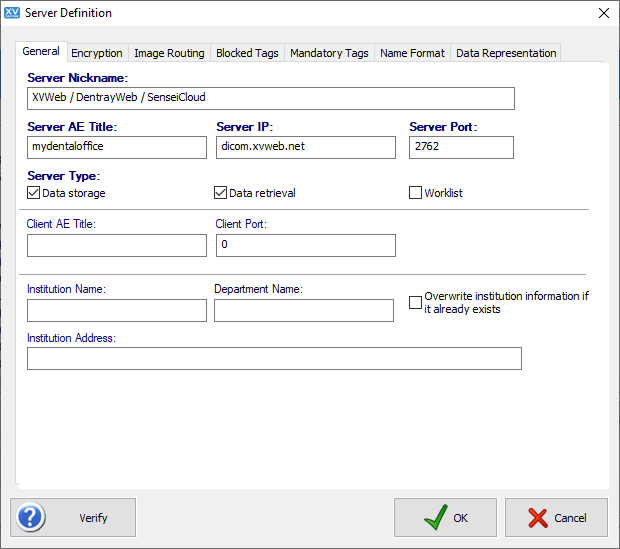
Task: Confirm with the OK button
Action: (445, 517)
